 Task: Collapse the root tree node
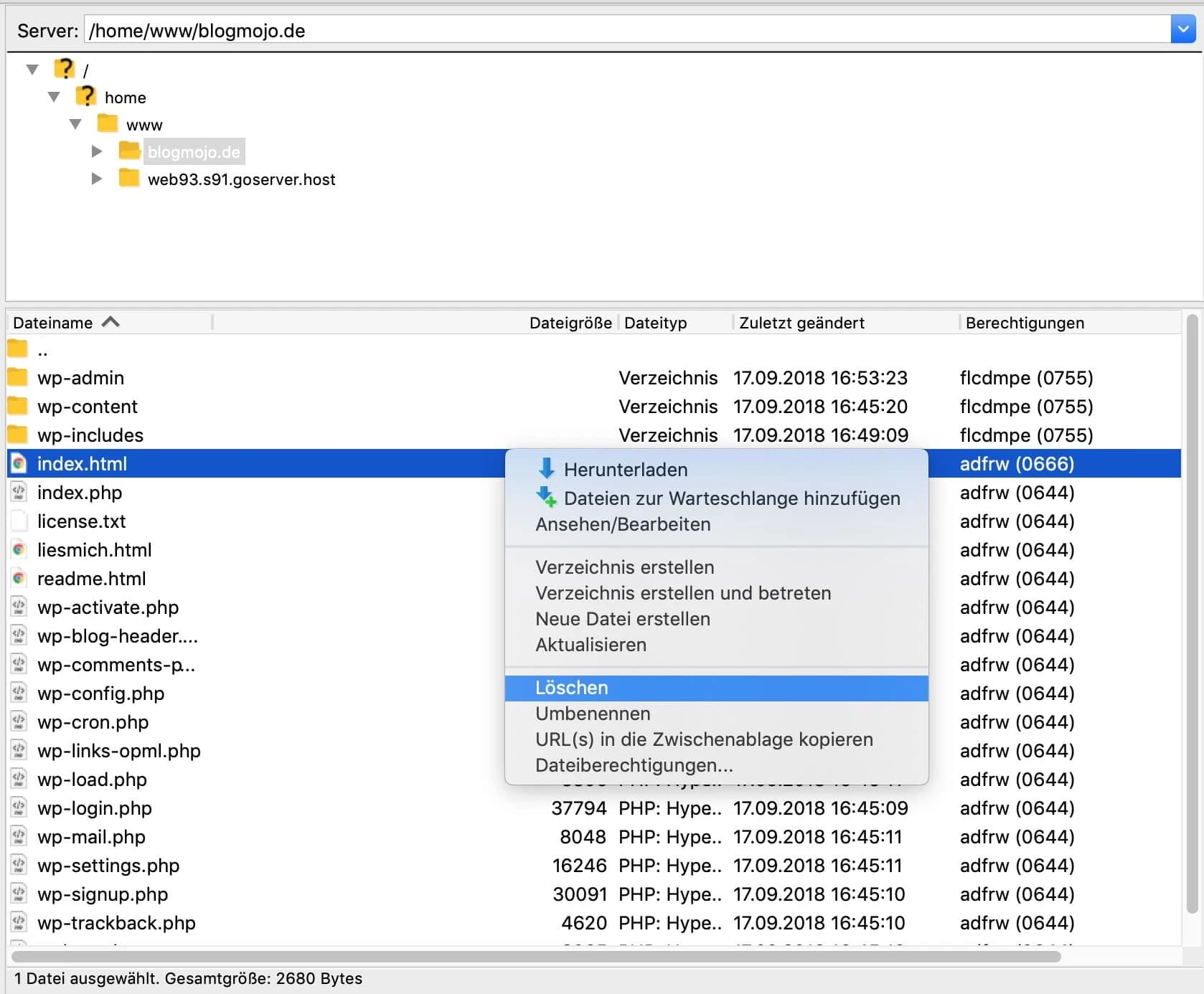point(32,67)
